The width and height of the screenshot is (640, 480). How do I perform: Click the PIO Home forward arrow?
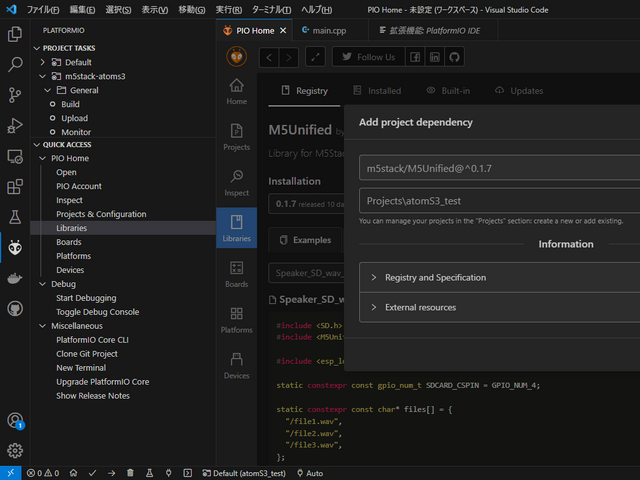[x=289, y=57]
